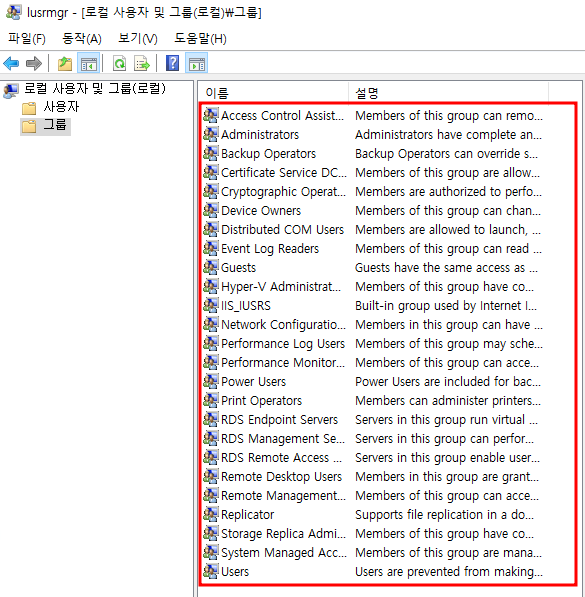The image size is (585, 597).
Task: Click the IIS_IUSRS group icon
Action: (x=211, y=305)
